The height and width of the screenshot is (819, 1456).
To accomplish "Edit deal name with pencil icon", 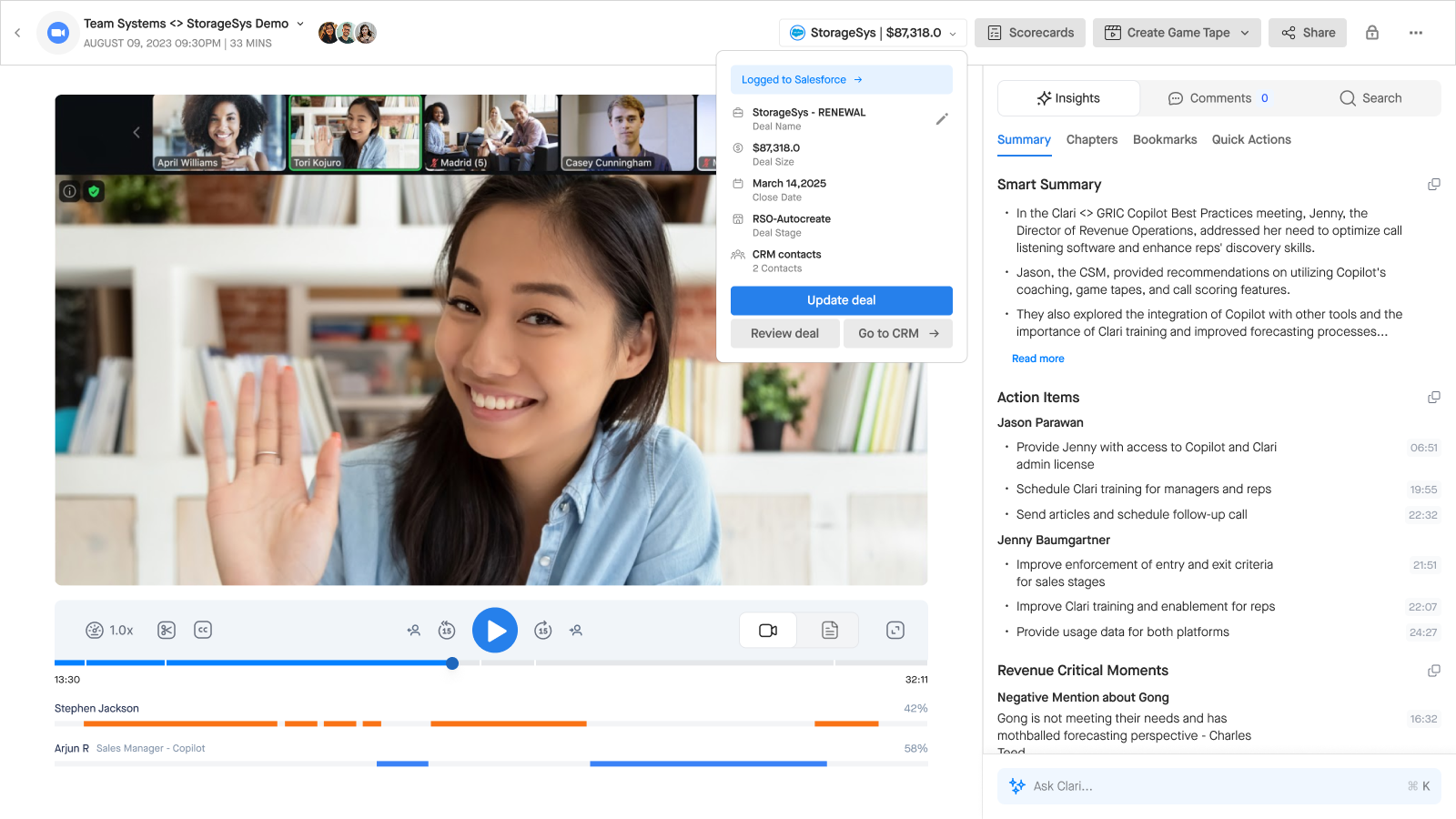I will coord(942,119).
